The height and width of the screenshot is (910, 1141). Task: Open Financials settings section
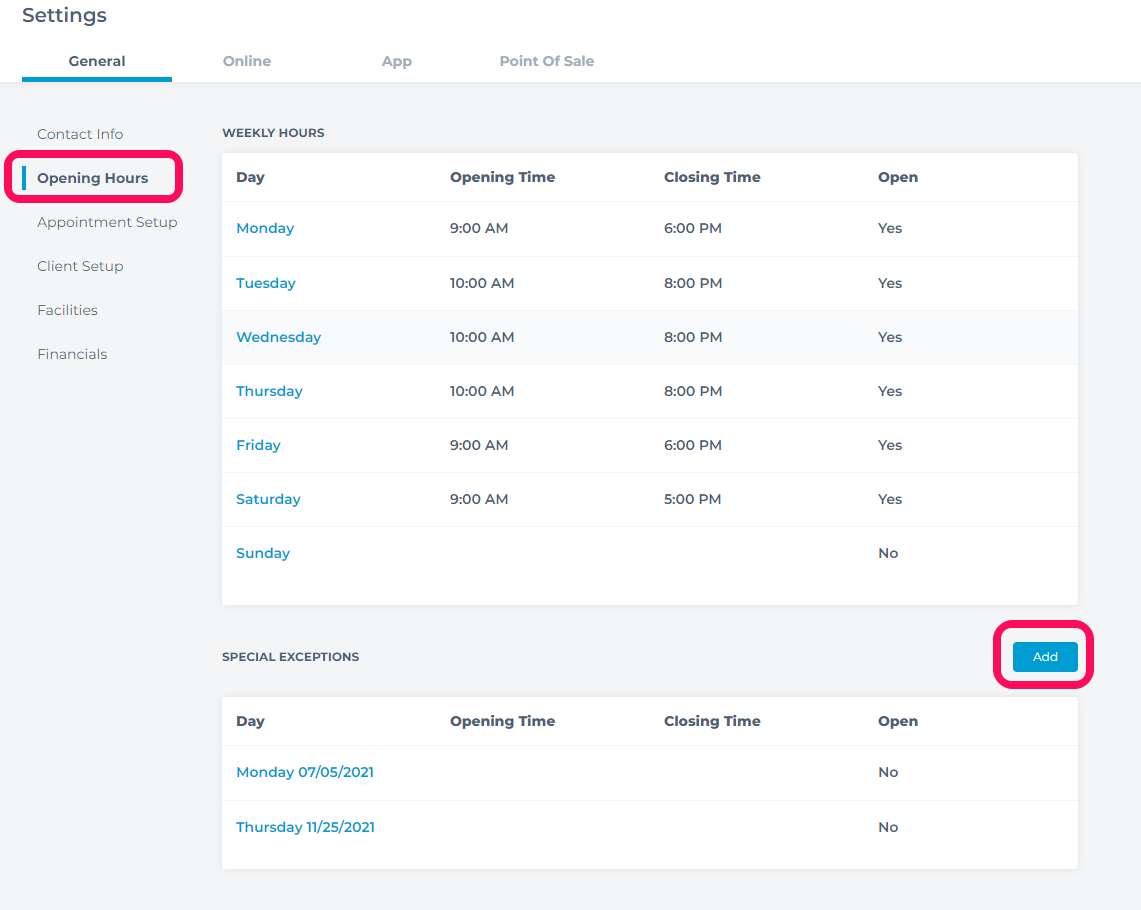[x=72, y=354]
